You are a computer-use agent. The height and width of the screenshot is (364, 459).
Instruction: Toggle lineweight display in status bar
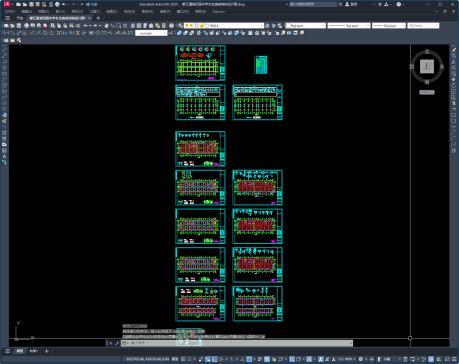260,359
